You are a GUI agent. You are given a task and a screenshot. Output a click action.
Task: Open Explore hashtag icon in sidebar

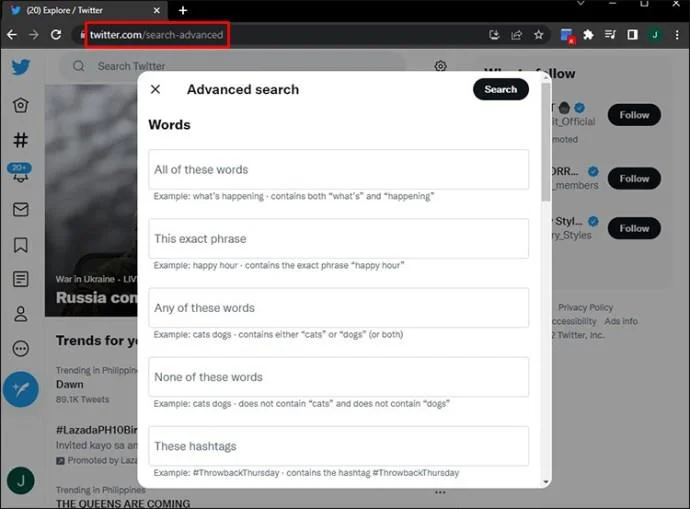point(21,140)
